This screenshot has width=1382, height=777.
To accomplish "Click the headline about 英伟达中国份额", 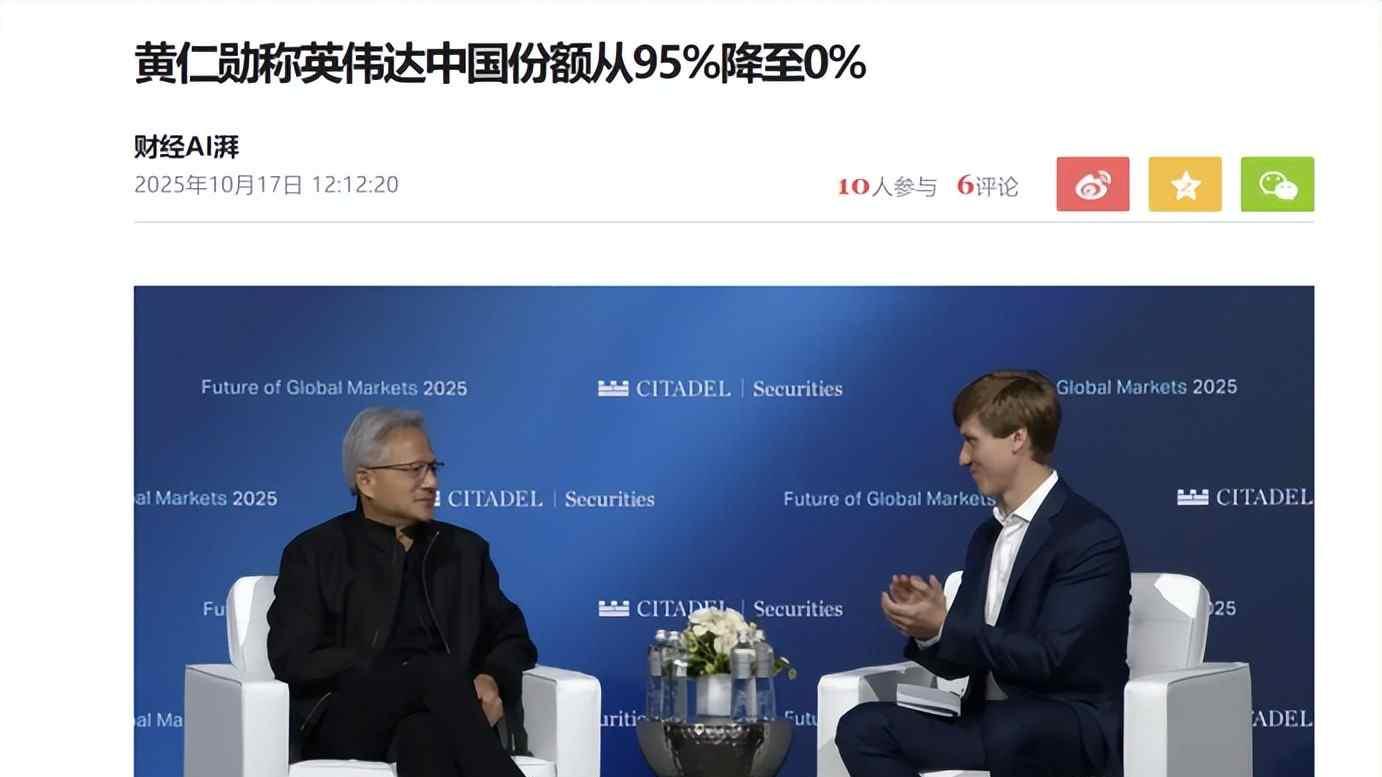I will (500, 62).
